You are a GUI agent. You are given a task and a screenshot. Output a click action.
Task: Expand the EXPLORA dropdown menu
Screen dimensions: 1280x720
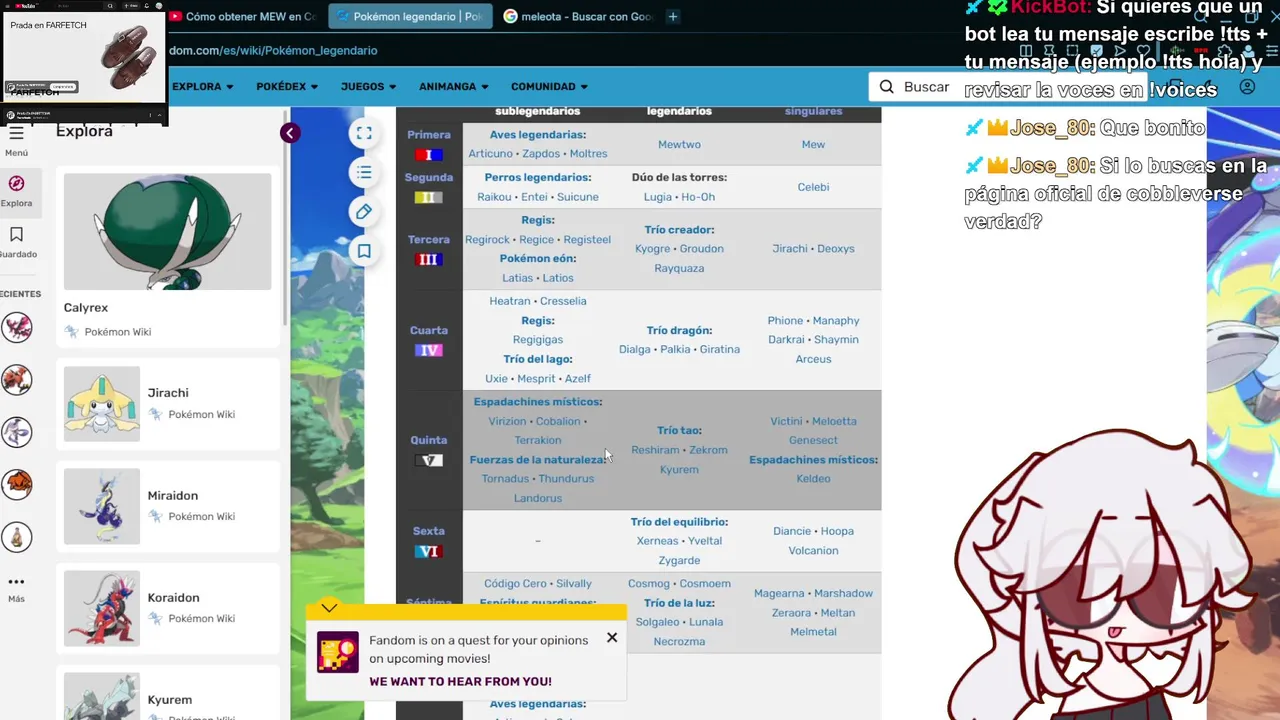coord(203,87)
